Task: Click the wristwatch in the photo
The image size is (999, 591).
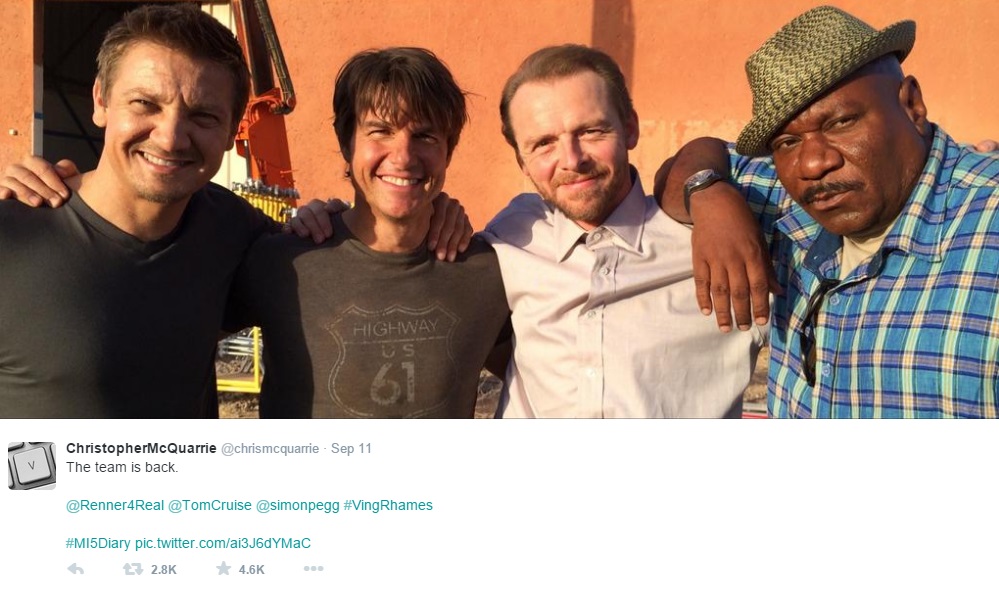Action: tap(703, 184)
